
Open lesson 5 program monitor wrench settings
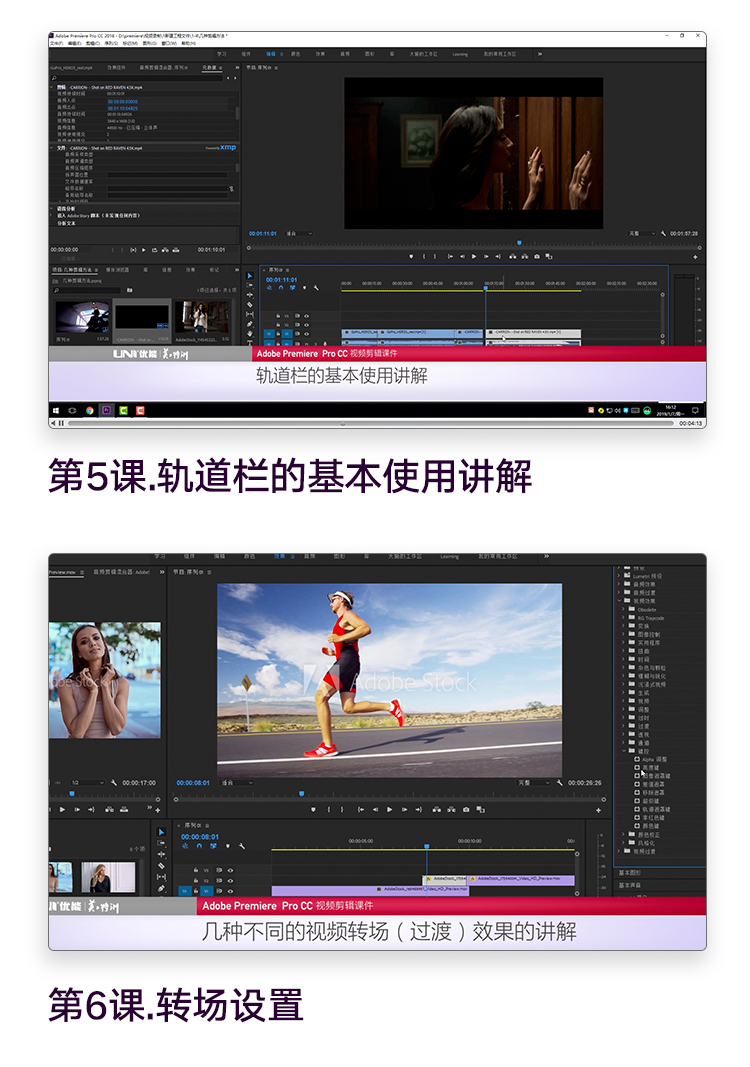pos(664,233)
